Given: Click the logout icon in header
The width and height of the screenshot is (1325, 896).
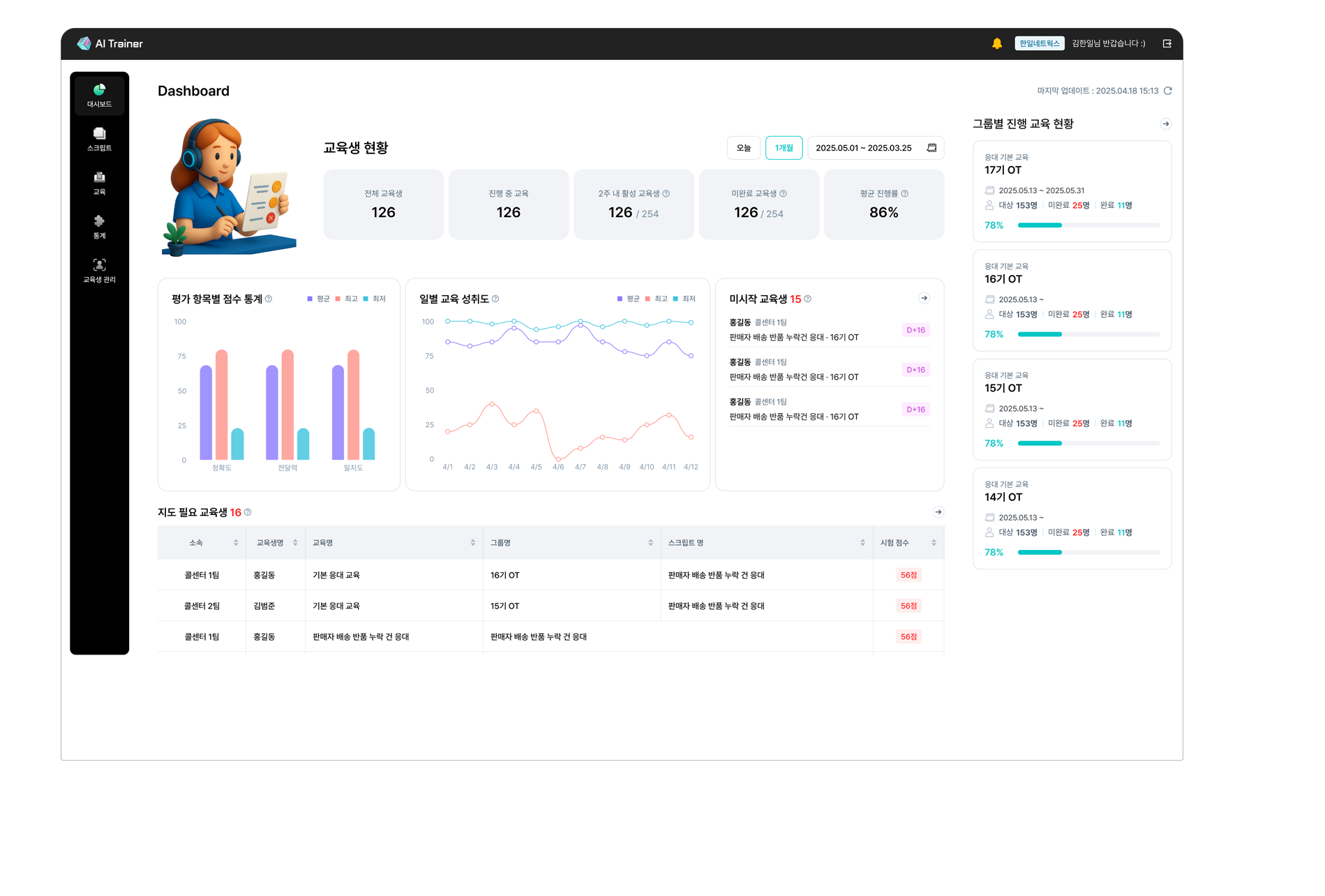Looking at the screenshot, I should click(x=1167, y=43).
